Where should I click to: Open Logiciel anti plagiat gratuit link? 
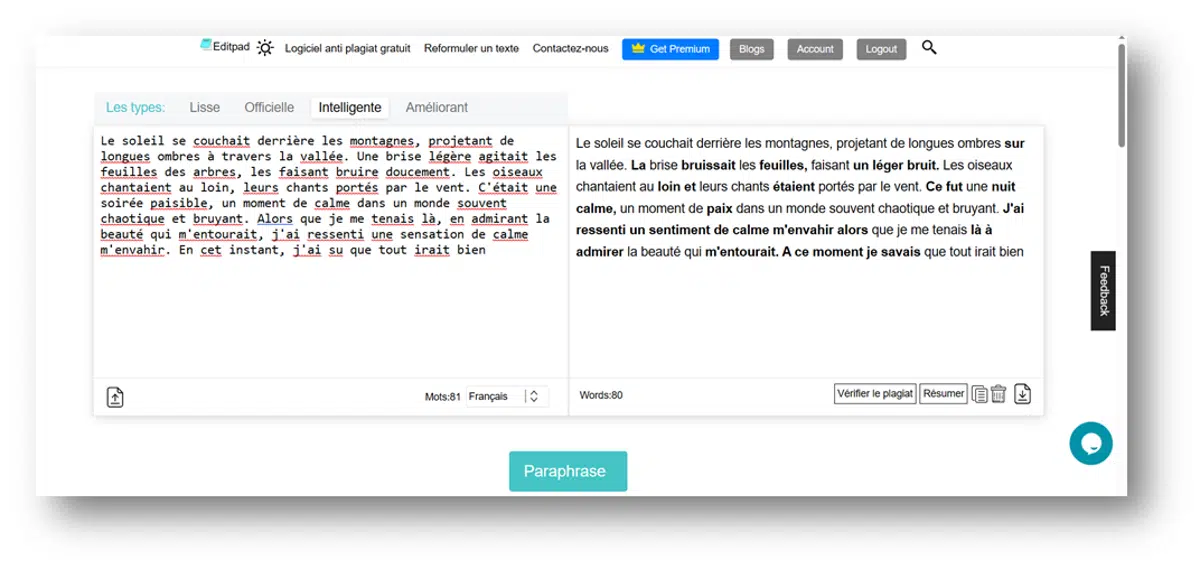tap(348, 49)
